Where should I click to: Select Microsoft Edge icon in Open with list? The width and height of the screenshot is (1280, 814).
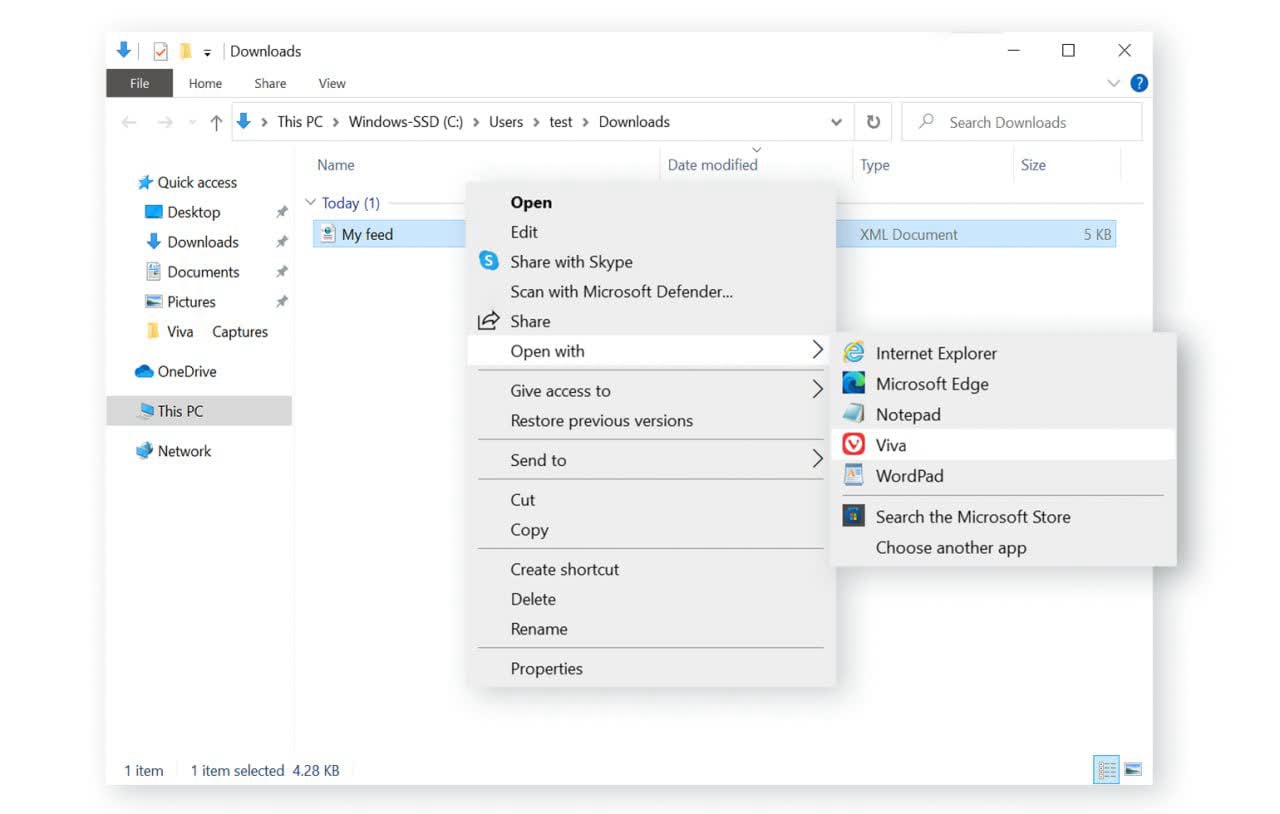pos(853,384)
